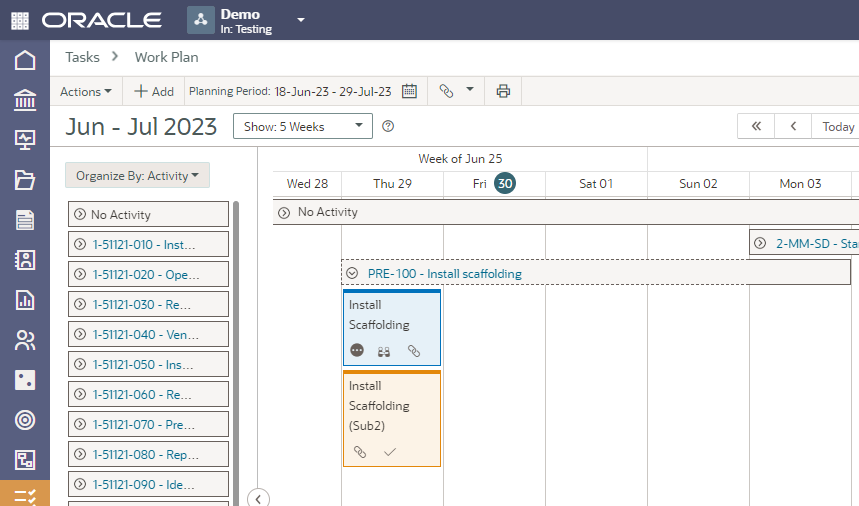Click the Tasks breadcrumb

(x=82, y=57)
